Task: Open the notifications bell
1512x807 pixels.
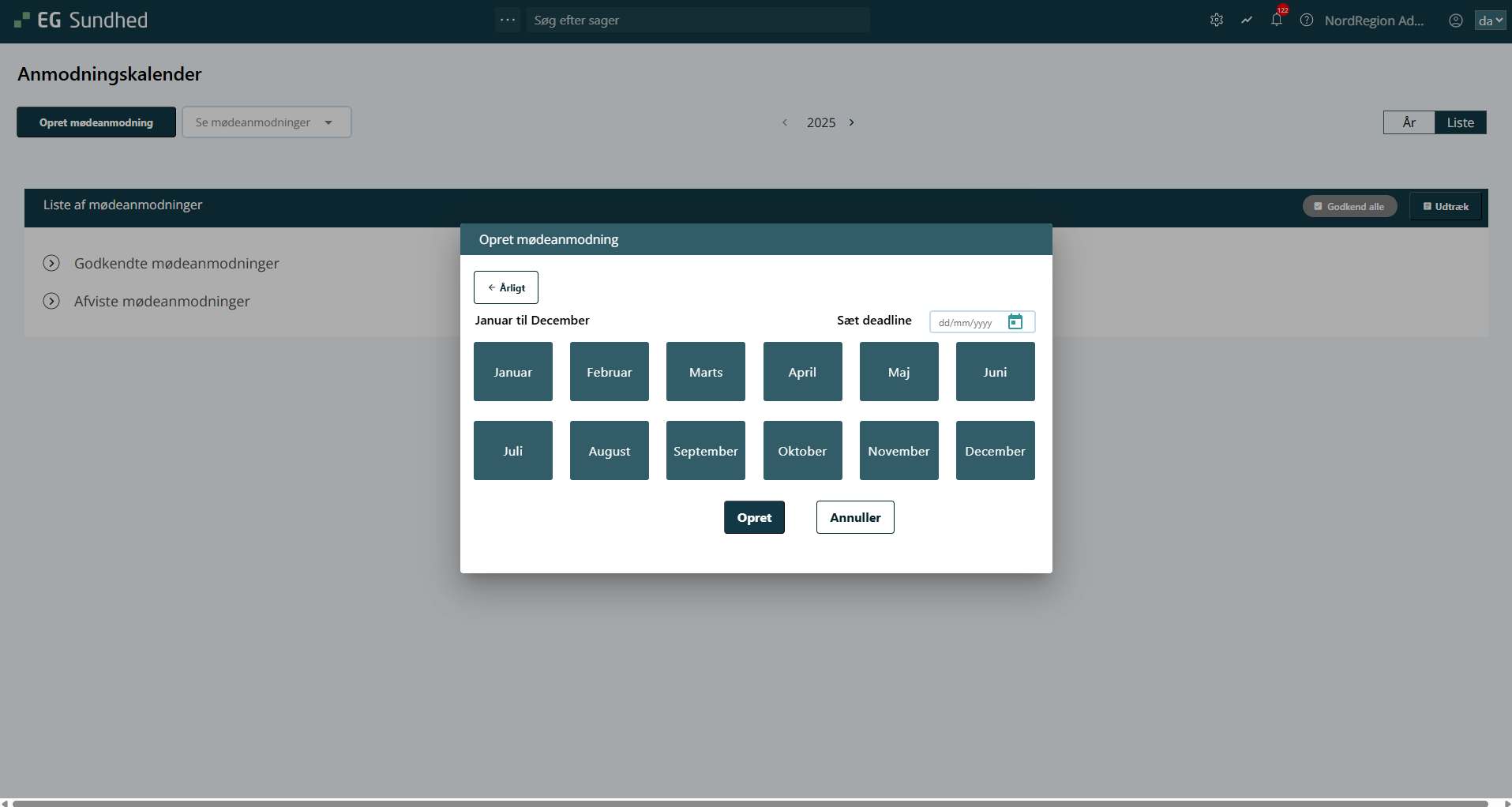Action: click(x=1277, y=21)
